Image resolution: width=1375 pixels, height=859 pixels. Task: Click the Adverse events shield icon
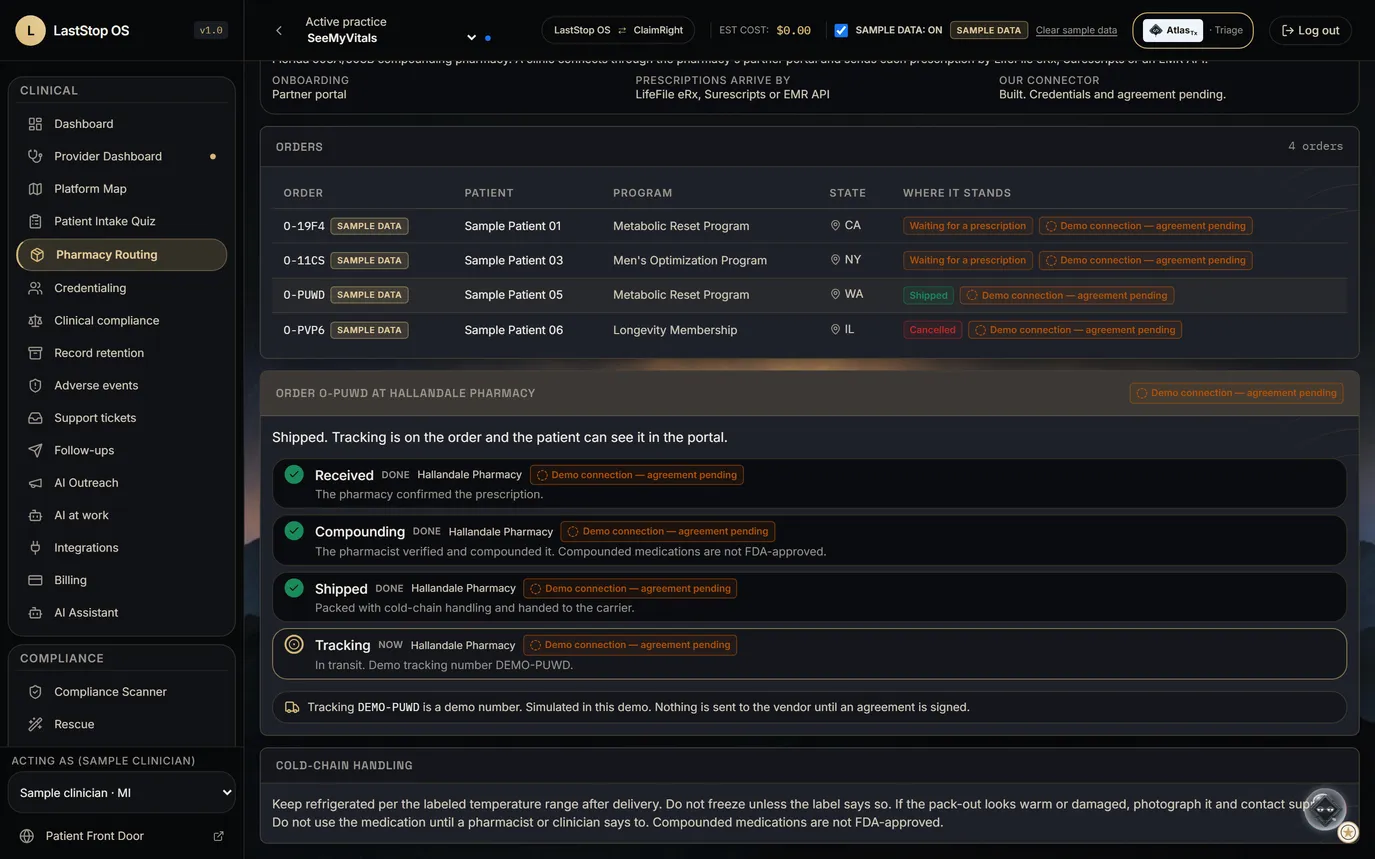[x=35, y=386]
